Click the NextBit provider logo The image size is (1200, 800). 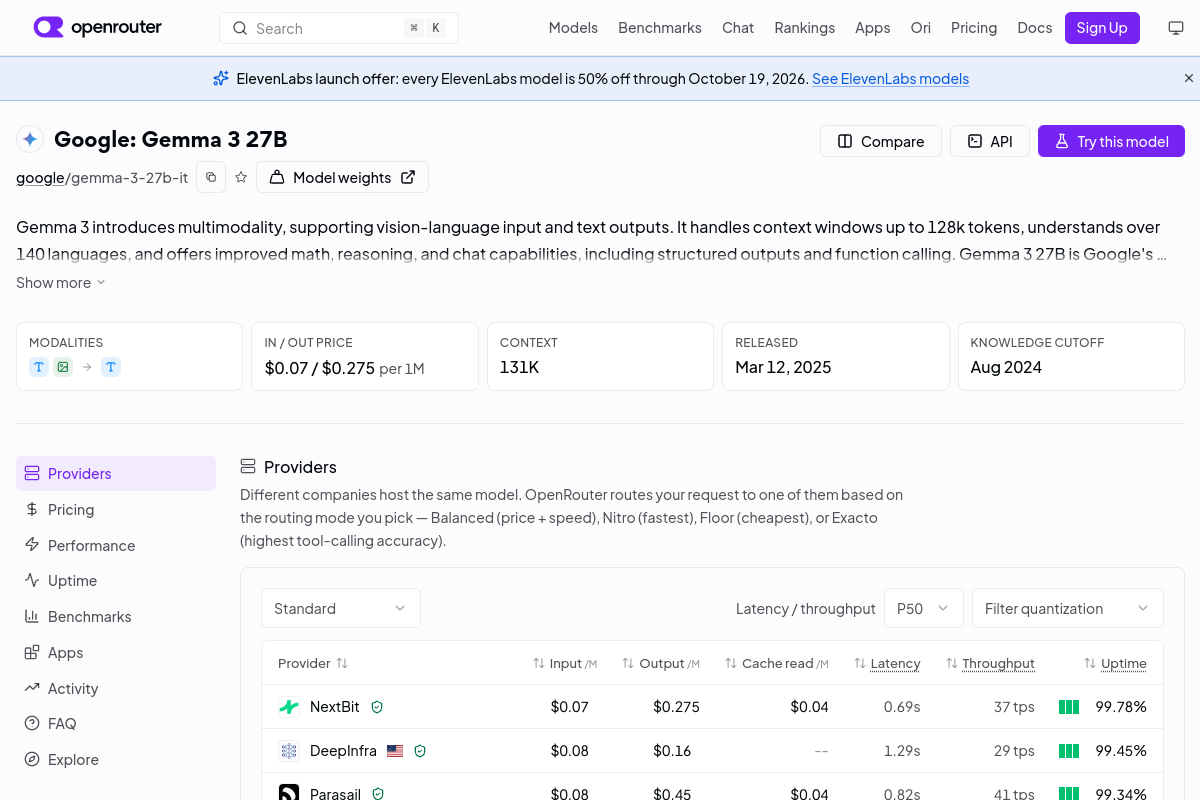click(289, 707)
